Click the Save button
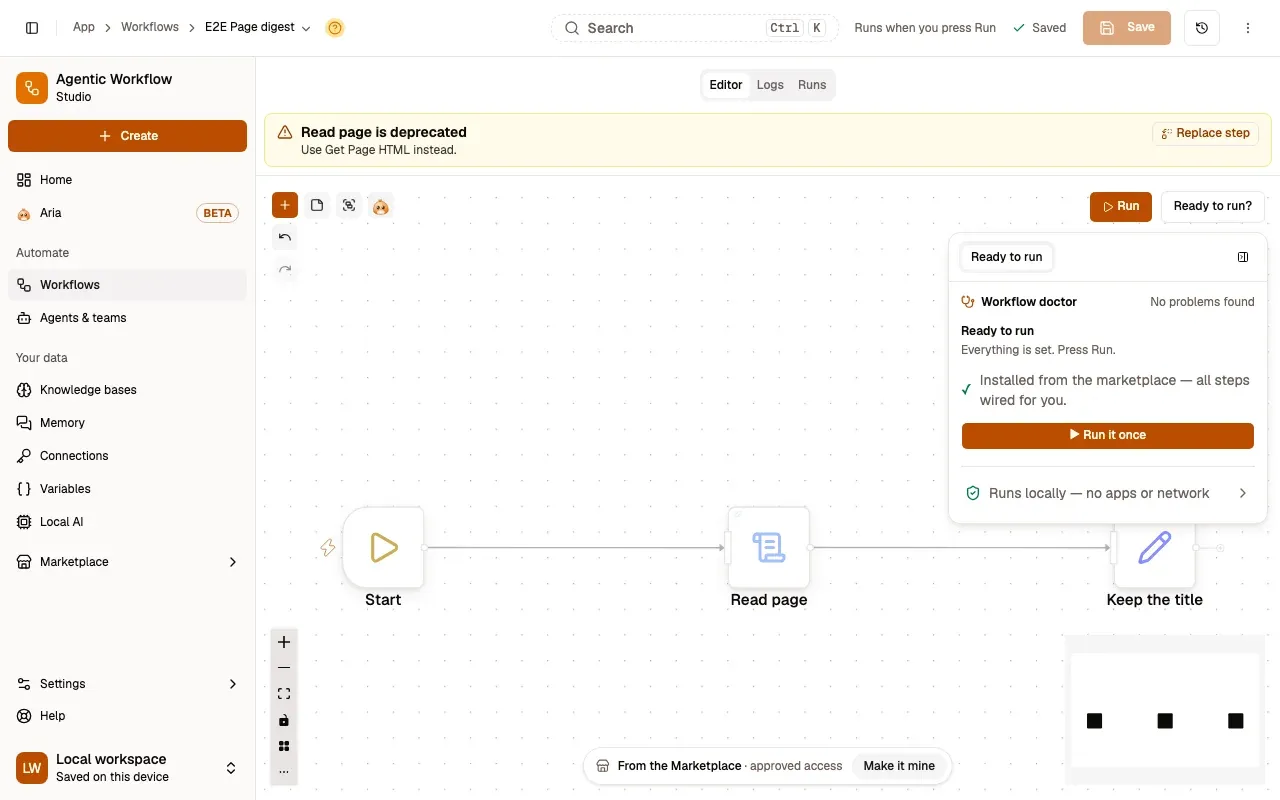The image size is (1280, 800). coord(1127,28)
